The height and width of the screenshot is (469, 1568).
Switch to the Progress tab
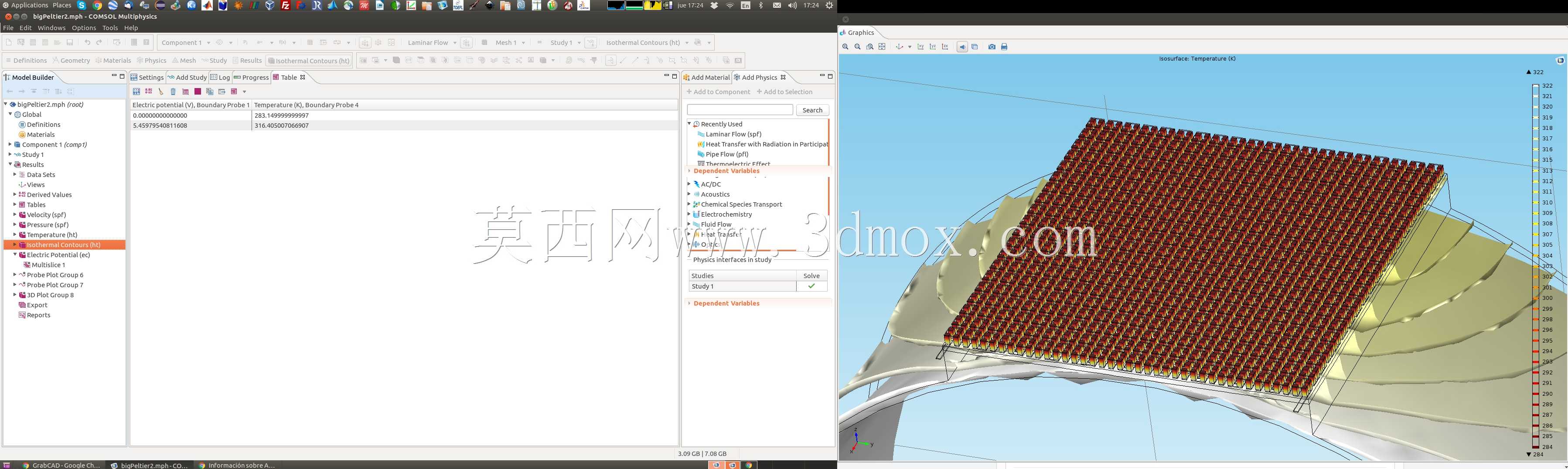[252, 77]
